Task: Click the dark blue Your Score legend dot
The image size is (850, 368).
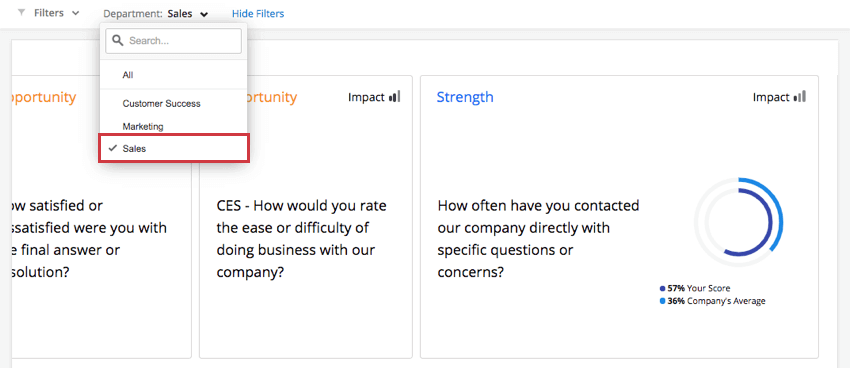Action: [x=662, y=288]
